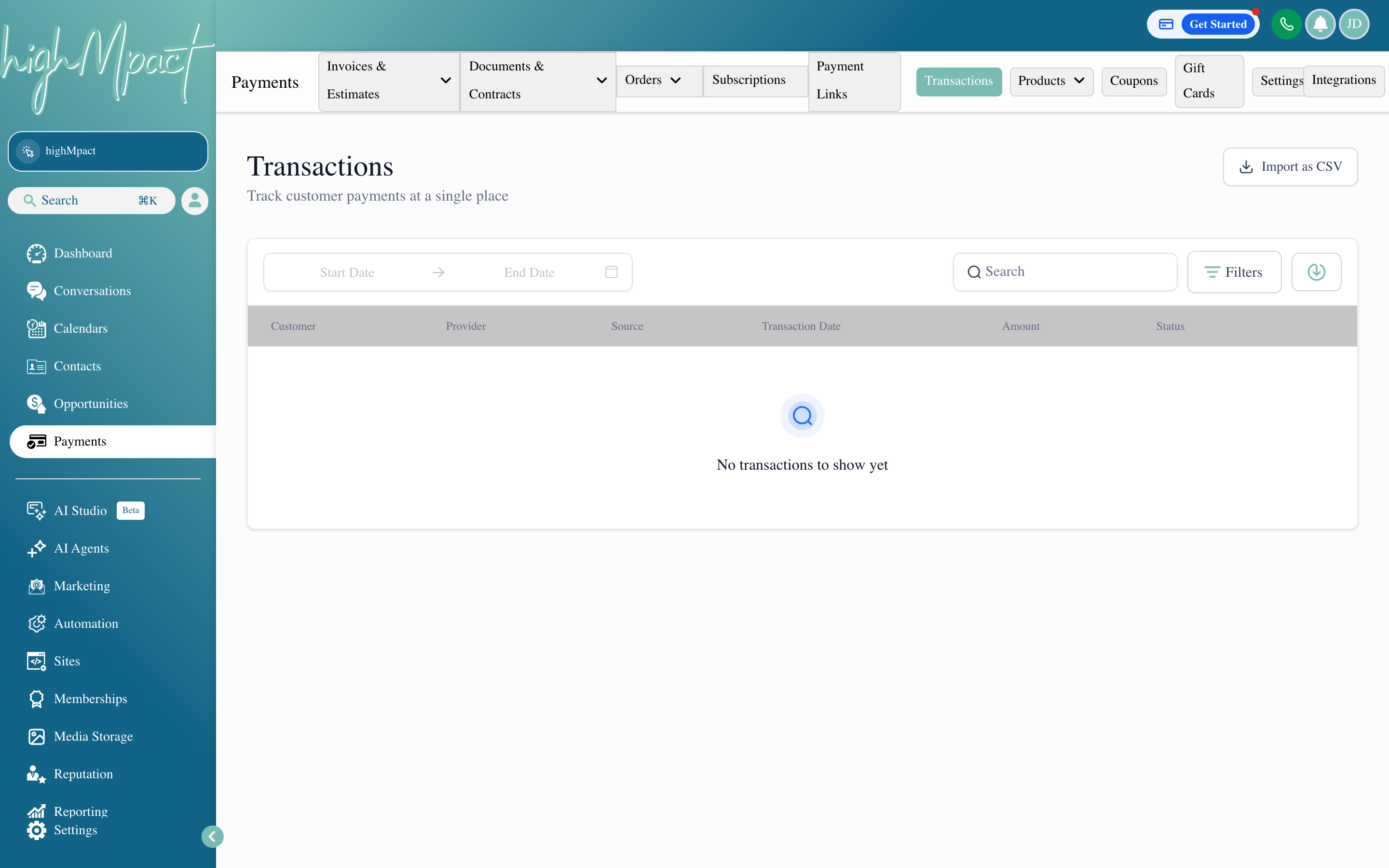Click Import as CSV button
Image resolution: width=1389 pixels, height=868 pixels.
(1290, 166)
